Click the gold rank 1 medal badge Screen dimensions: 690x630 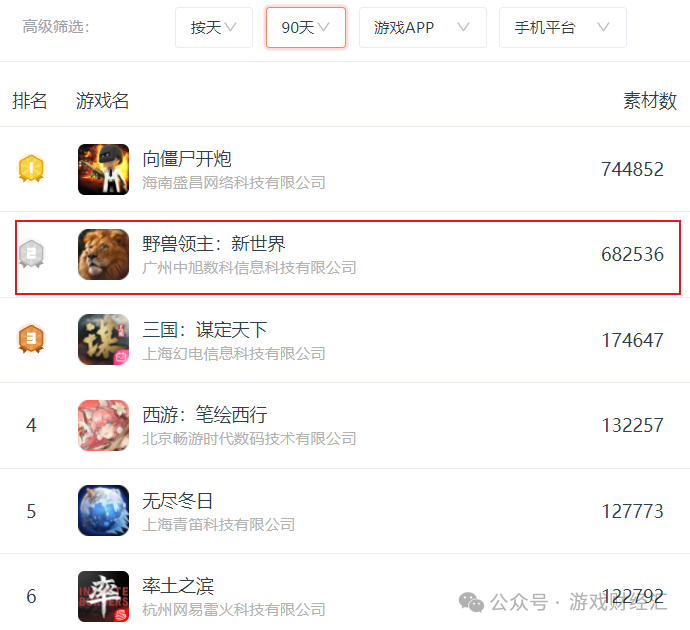[x=31, y=168]
